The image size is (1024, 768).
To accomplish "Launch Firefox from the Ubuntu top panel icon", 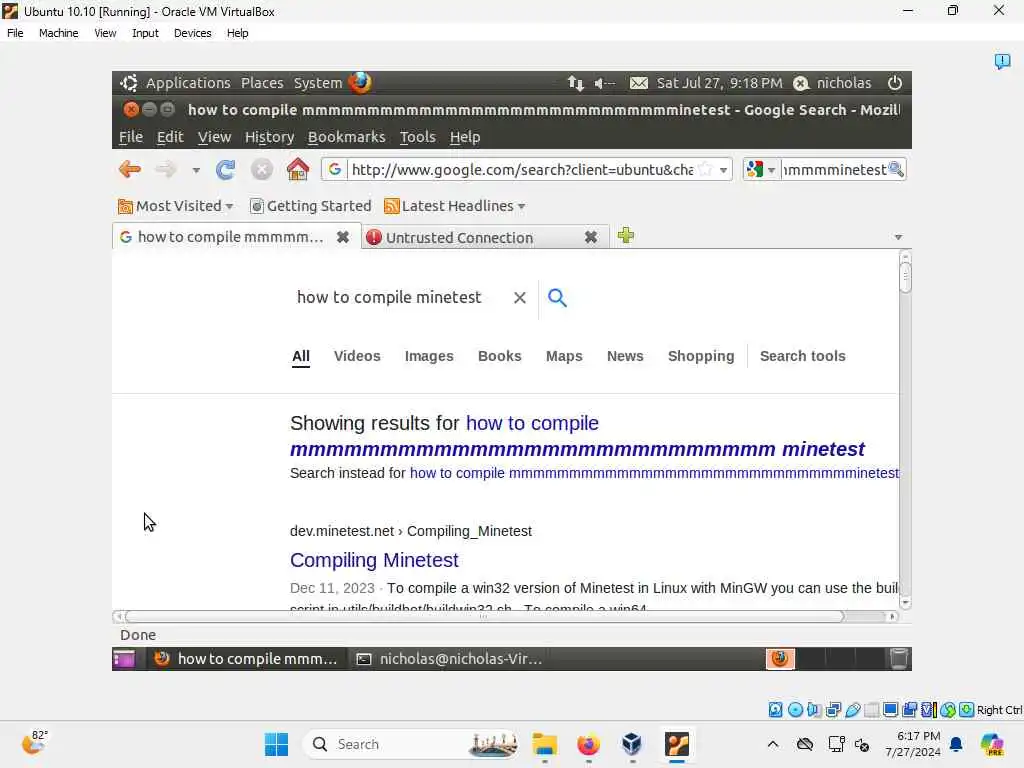I will pyautogui.click(x=360, y=82).
